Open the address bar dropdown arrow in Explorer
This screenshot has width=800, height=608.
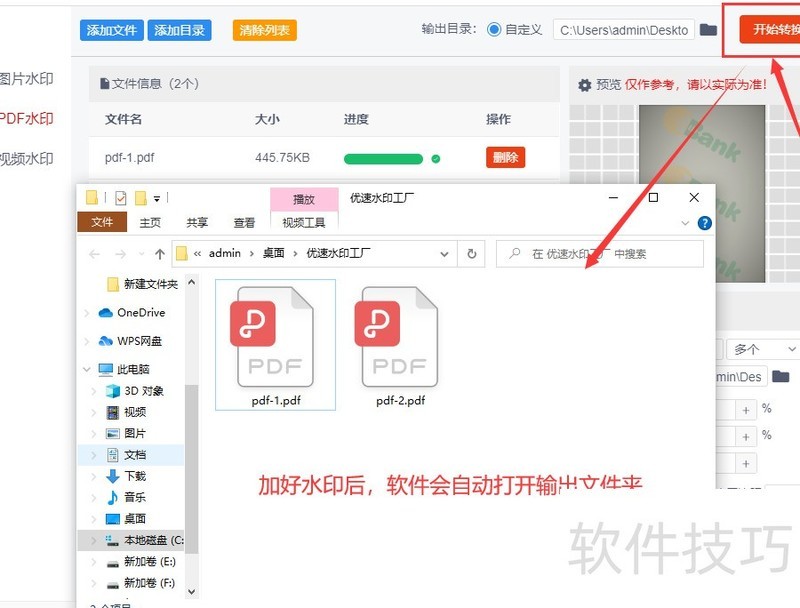coord(445,254)
